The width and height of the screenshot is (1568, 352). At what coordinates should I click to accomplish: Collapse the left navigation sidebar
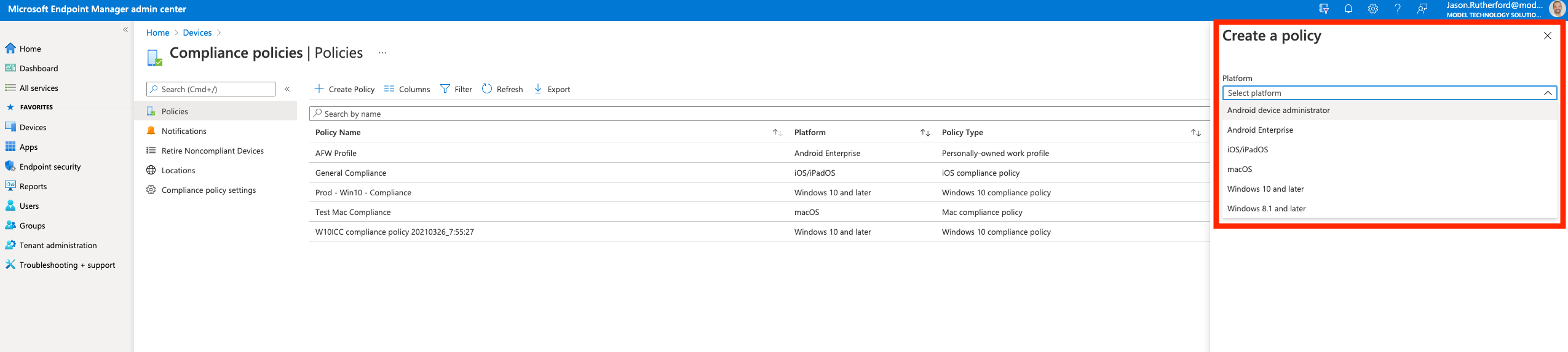125,29
